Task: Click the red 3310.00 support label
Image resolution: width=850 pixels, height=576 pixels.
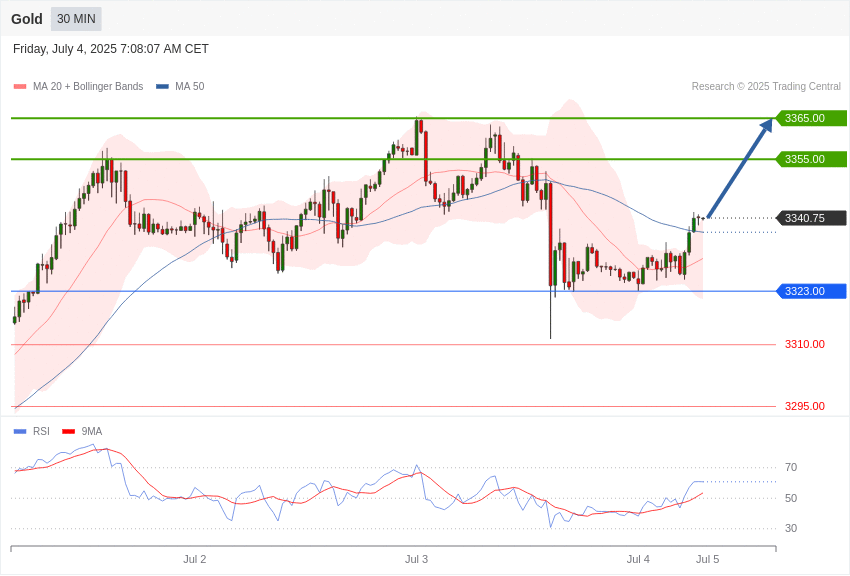Action: coord(805,344)
